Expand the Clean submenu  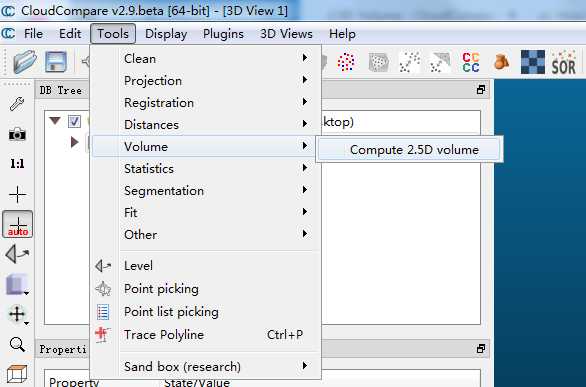click(x=206, y=59)
